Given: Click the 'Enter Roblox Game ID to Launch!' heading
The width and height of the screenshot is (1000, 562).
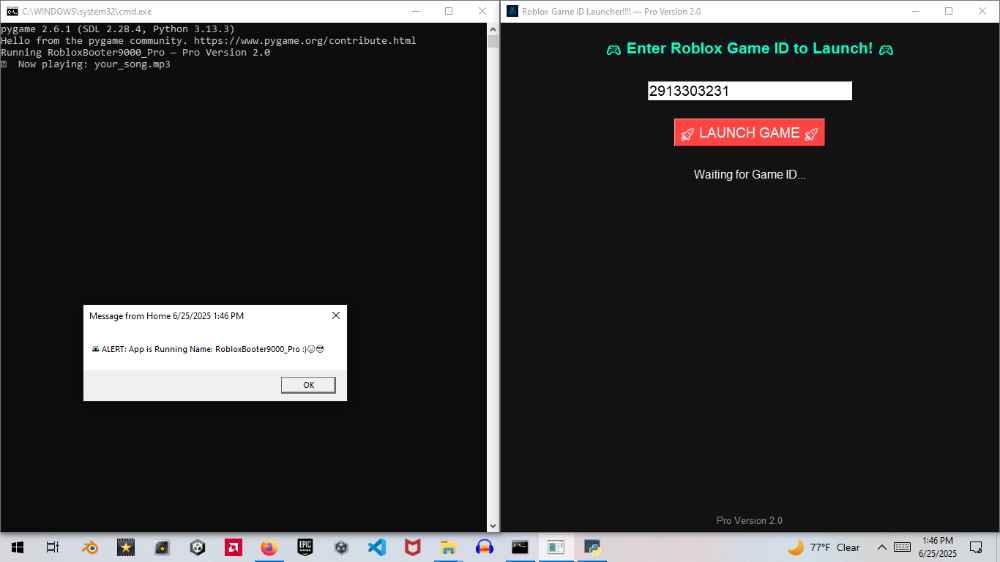Looking at the screenshot, I should [x=749, y=48].
